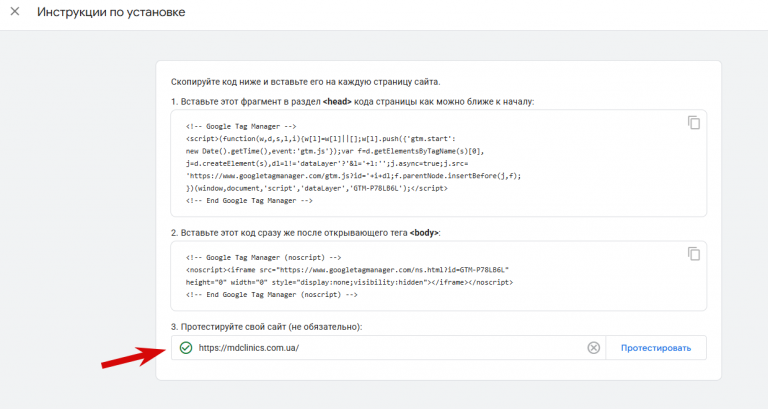Clear the test site URL field
The width and height of the screenshot is (768, 409).
tap(594, 348)
